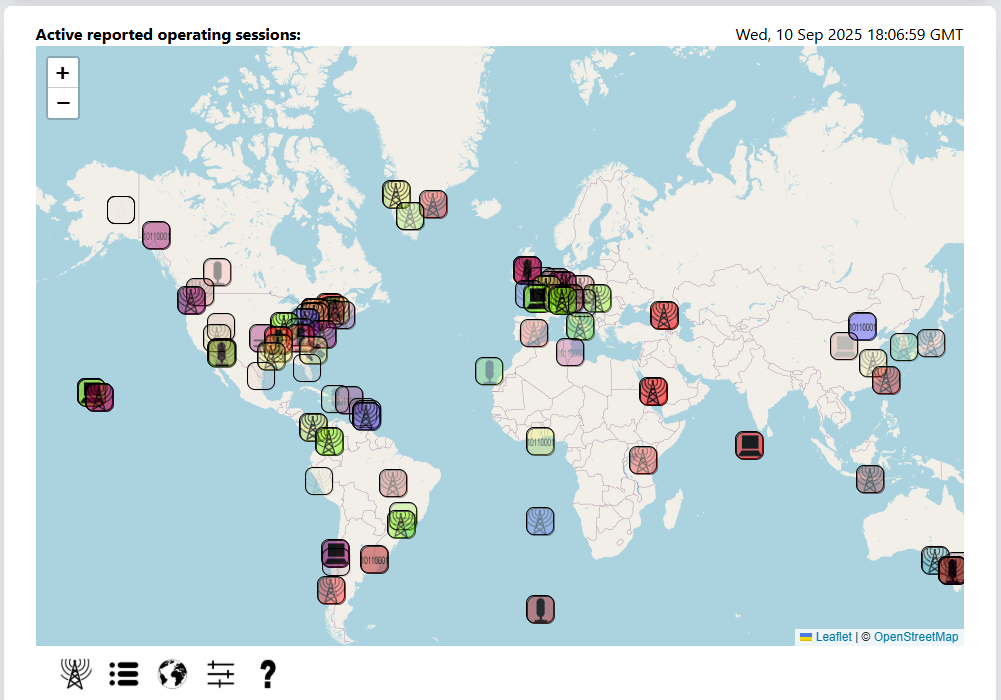Select the empty white marker over Alaska

pyautogui.click(x=121, y=210)
